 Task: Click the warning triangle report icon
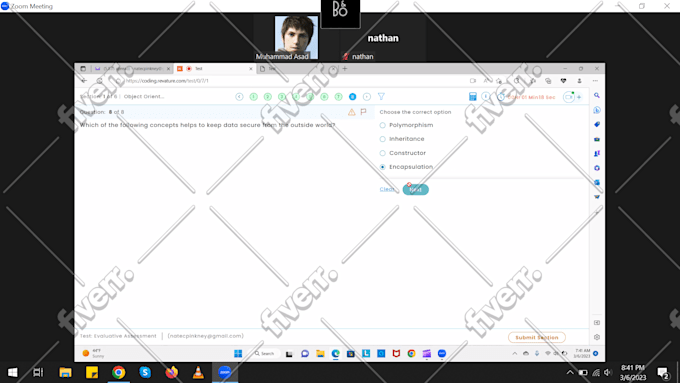tap(352, 112)
